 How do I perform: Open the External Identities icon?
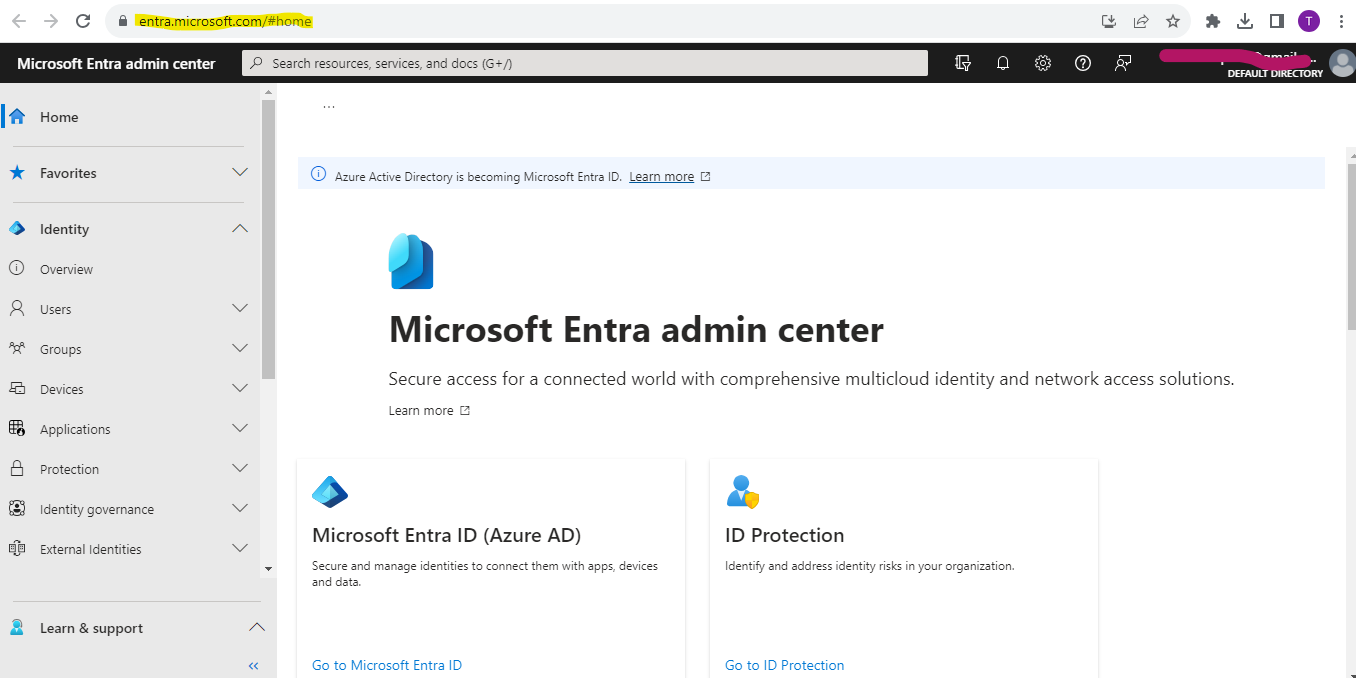click(x=17, y=548)
